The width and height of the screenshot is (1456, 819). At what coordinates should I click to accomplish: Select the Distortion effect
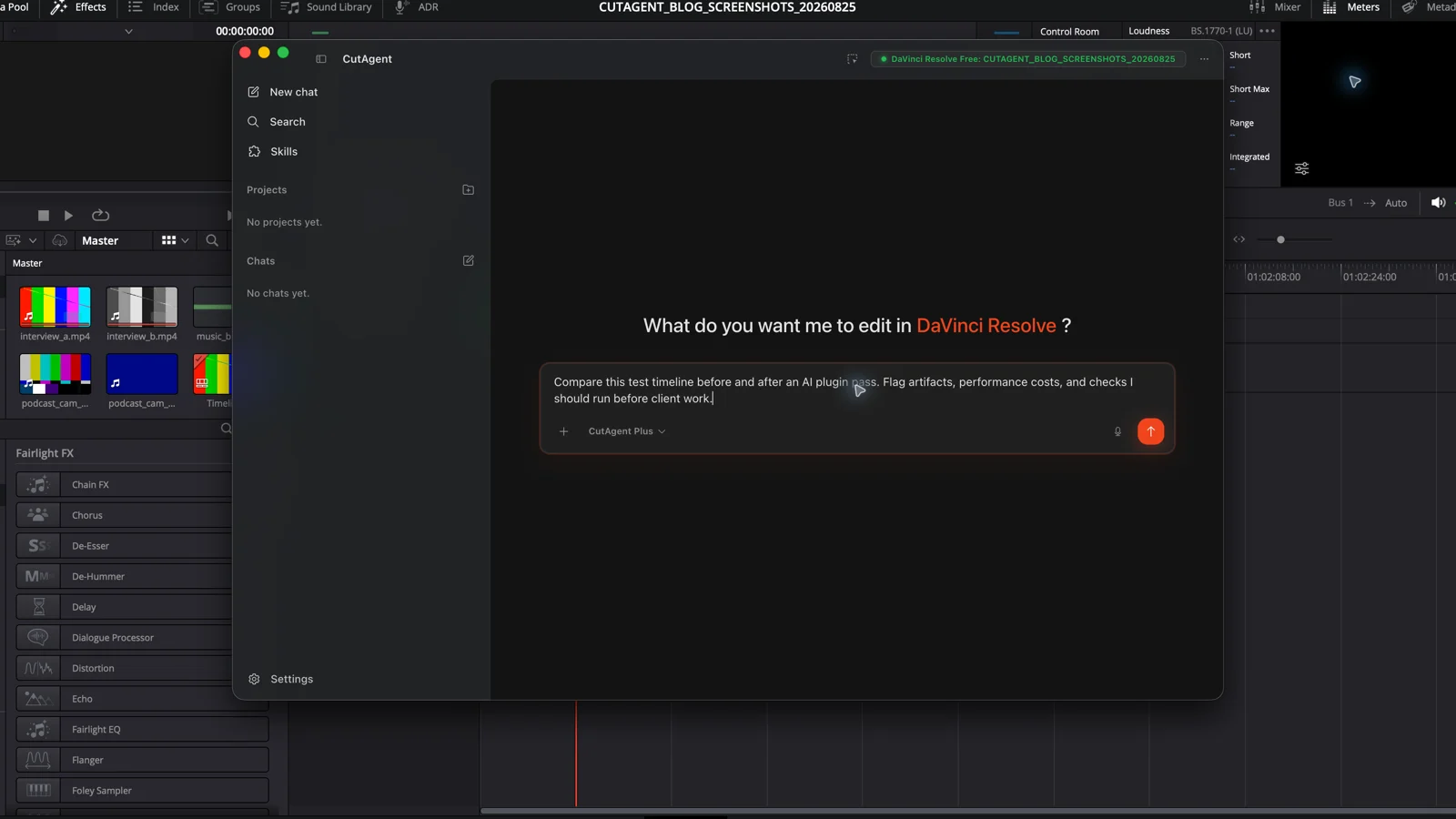tap(142, 669)
